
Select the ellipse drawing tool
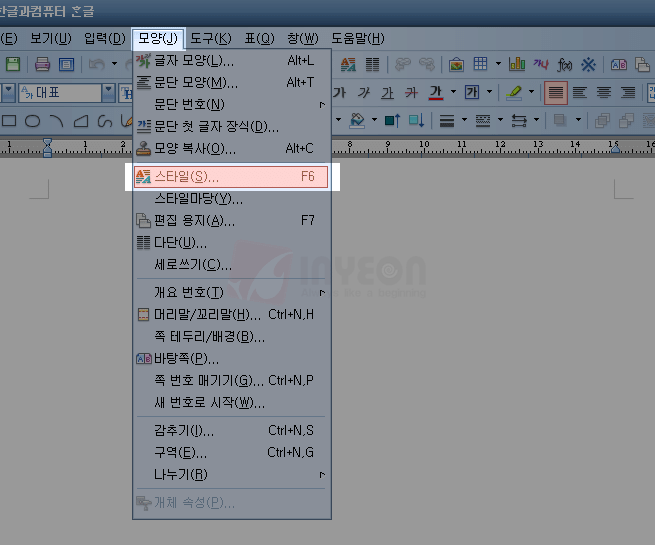[x=33, y=121]
